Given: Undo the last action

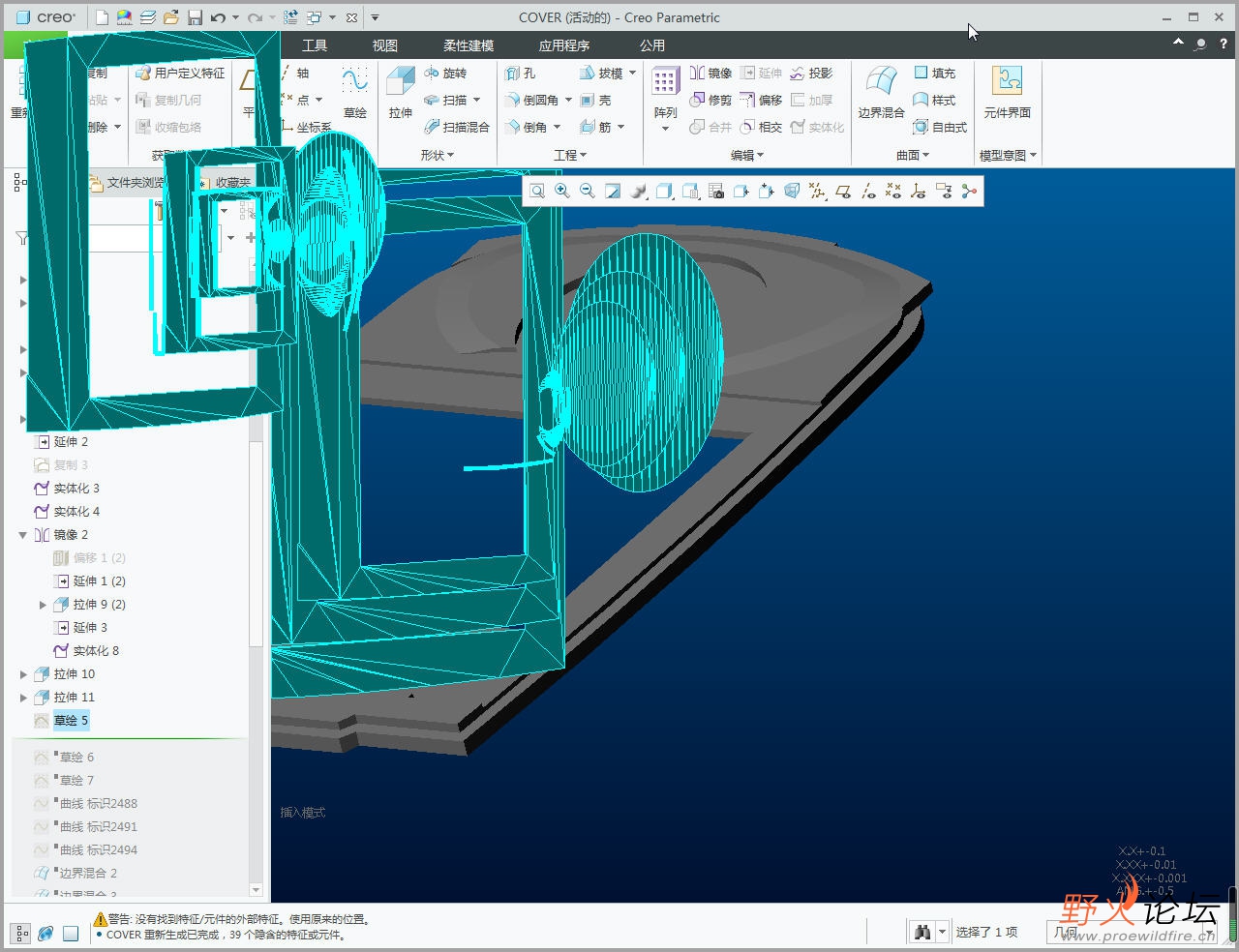Looking at the screenshot, I should 218,17.
